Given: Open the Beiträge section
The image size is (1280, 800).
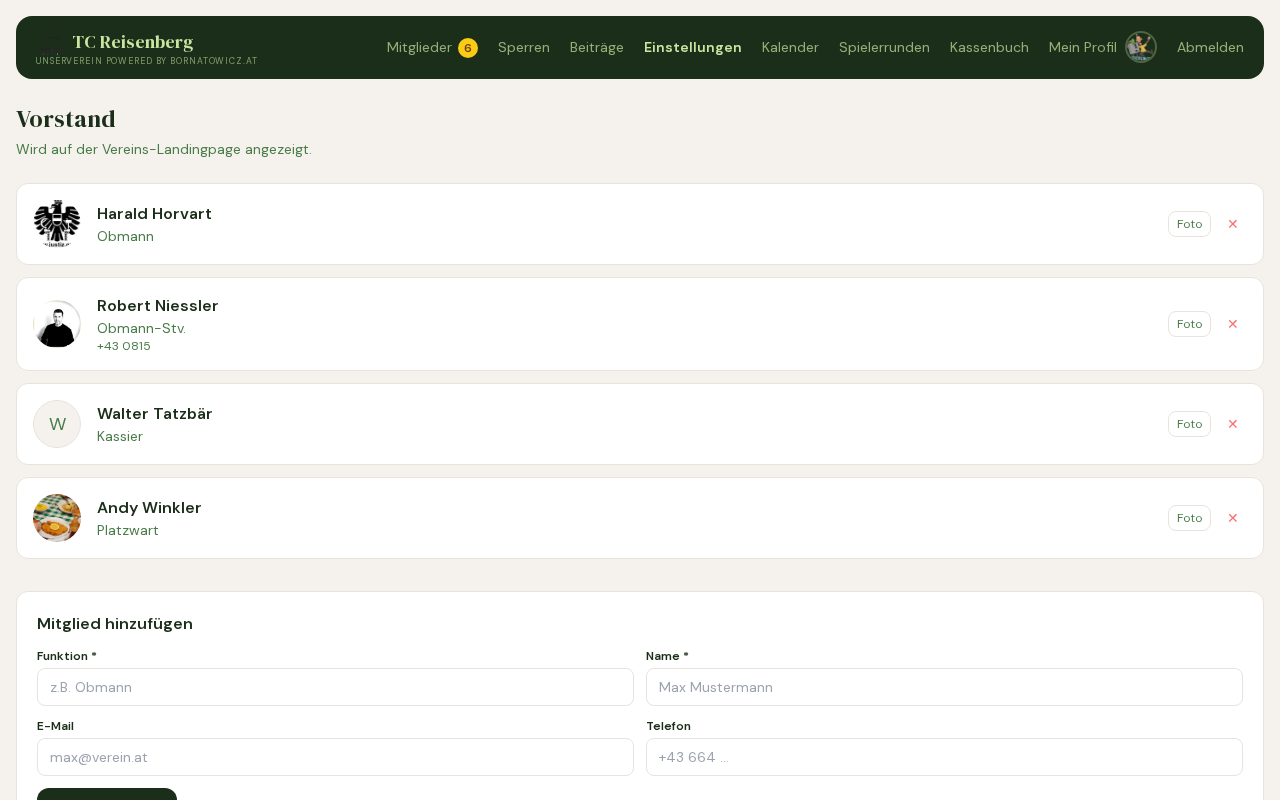Looking at the screenshot, I should [x=597, y=47].
